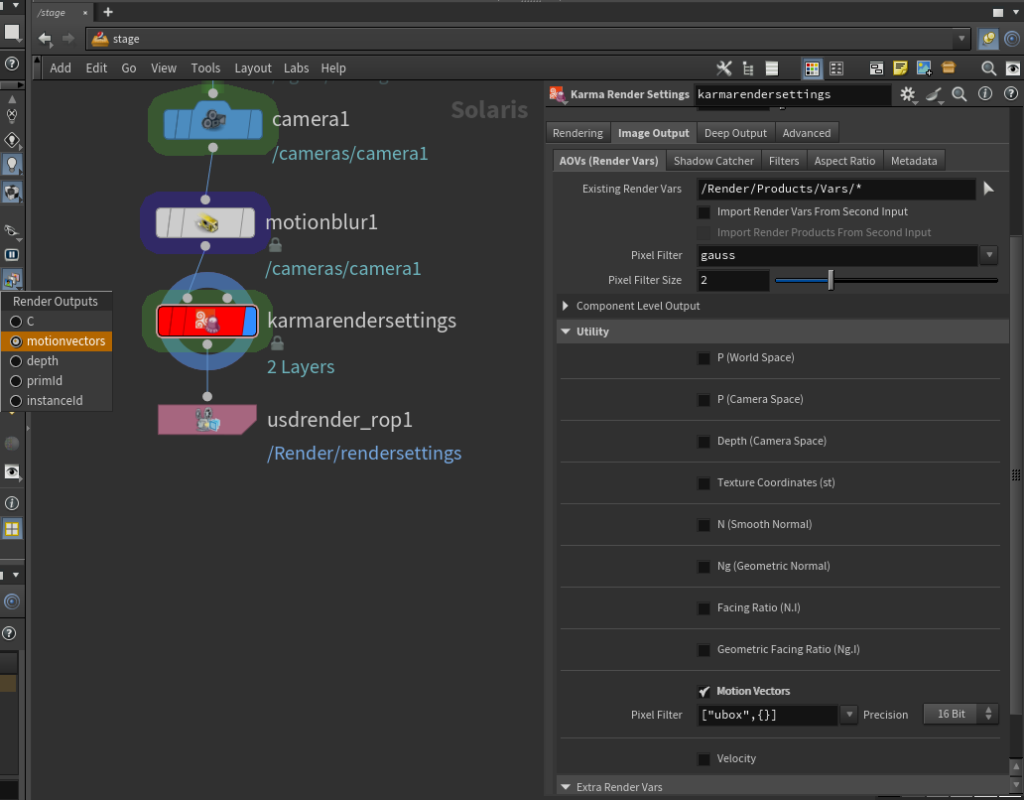Click the Existing Render Vars input field
The image size is (1024, 800).
click(835, 189)
